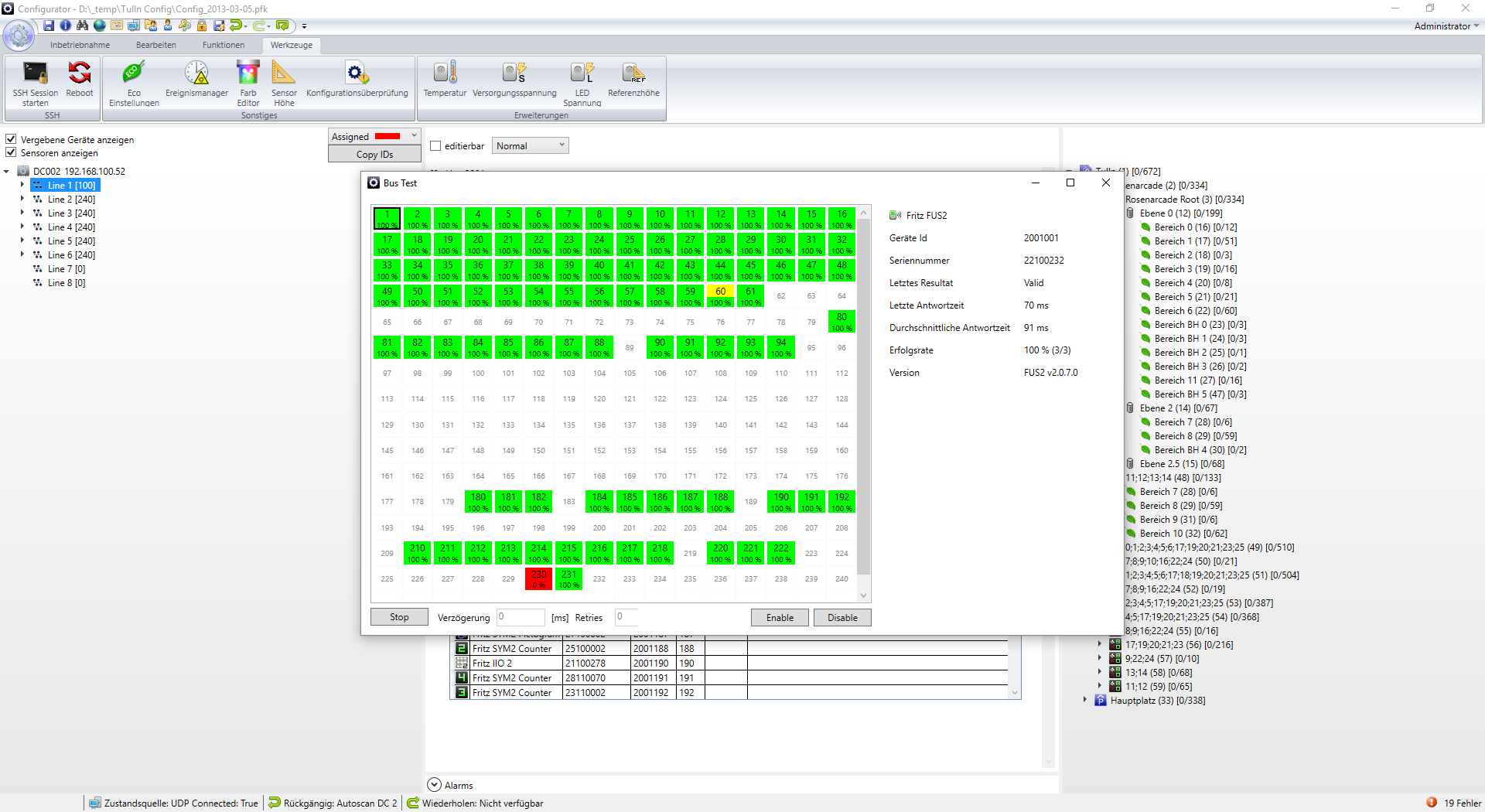The height and width of the screenshot is (812, 1485).
Task: Click the padlock icon in quick access toolbar
Action: [x=201, y=26]
